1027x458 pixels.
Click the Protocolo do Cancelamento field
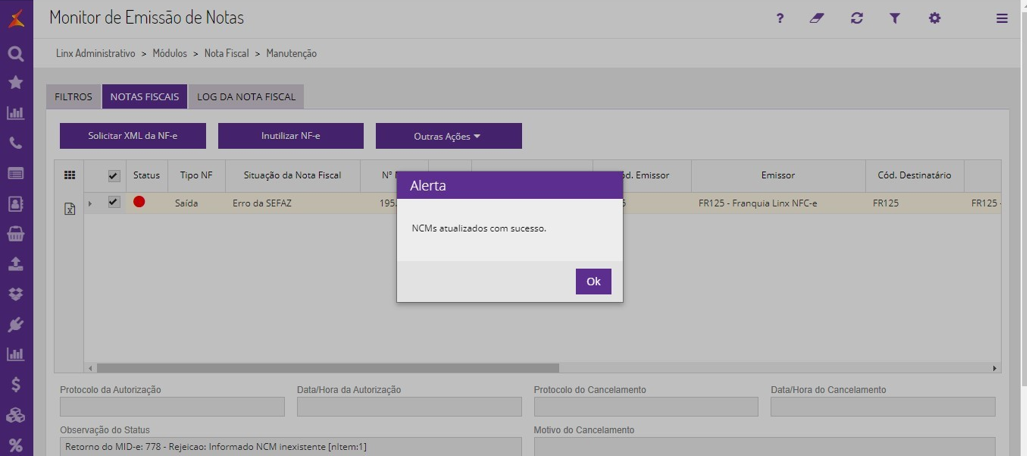(x=646, y=407)
